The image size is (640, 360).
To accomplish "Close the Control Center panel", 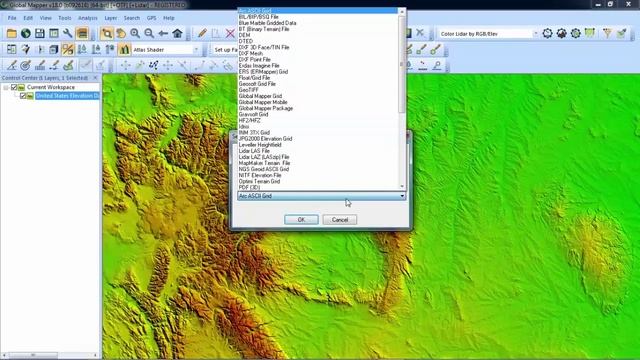I will (96, 78).
